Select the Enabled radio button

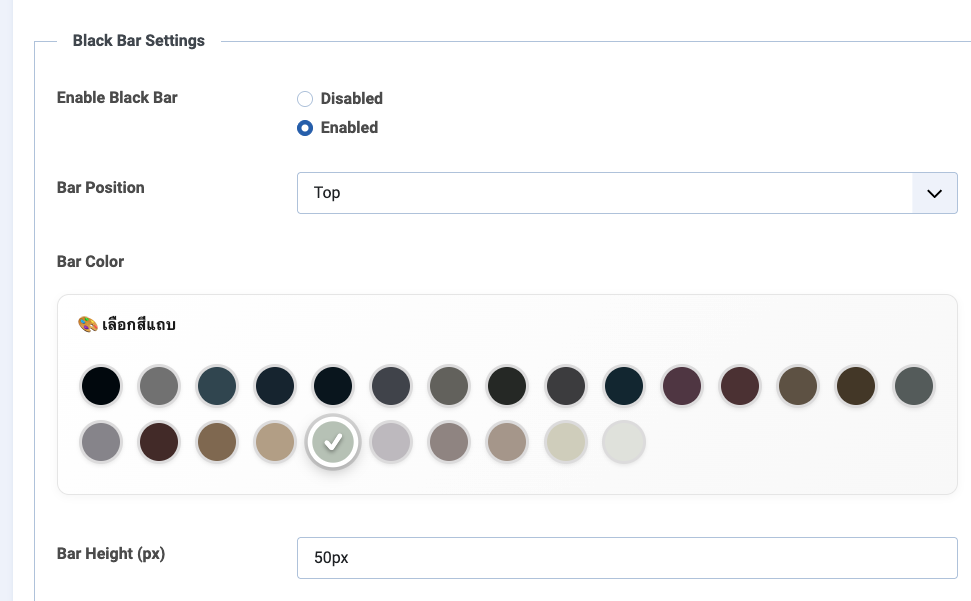coord(305,128)
